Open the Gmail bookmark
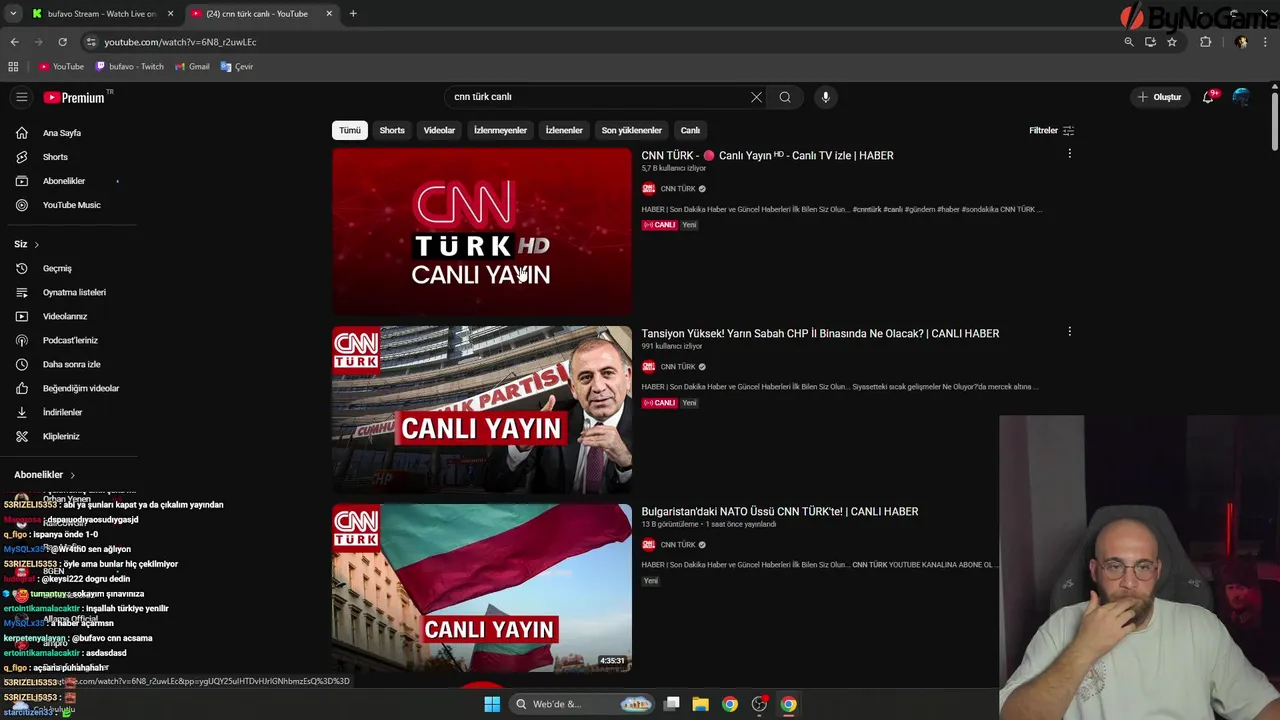The height and width of the screenshot is (720, 1280). [x=192, y=67]
